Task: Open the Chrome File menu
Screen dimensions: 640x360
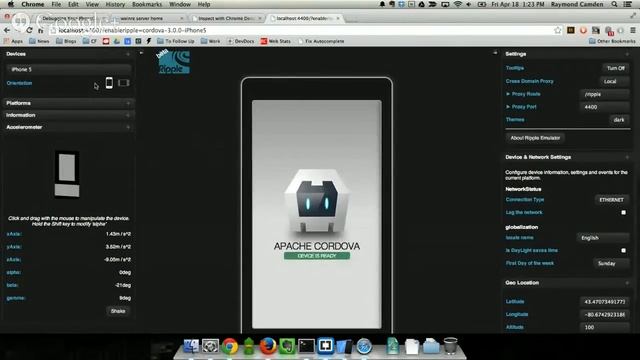Action: 56,4
